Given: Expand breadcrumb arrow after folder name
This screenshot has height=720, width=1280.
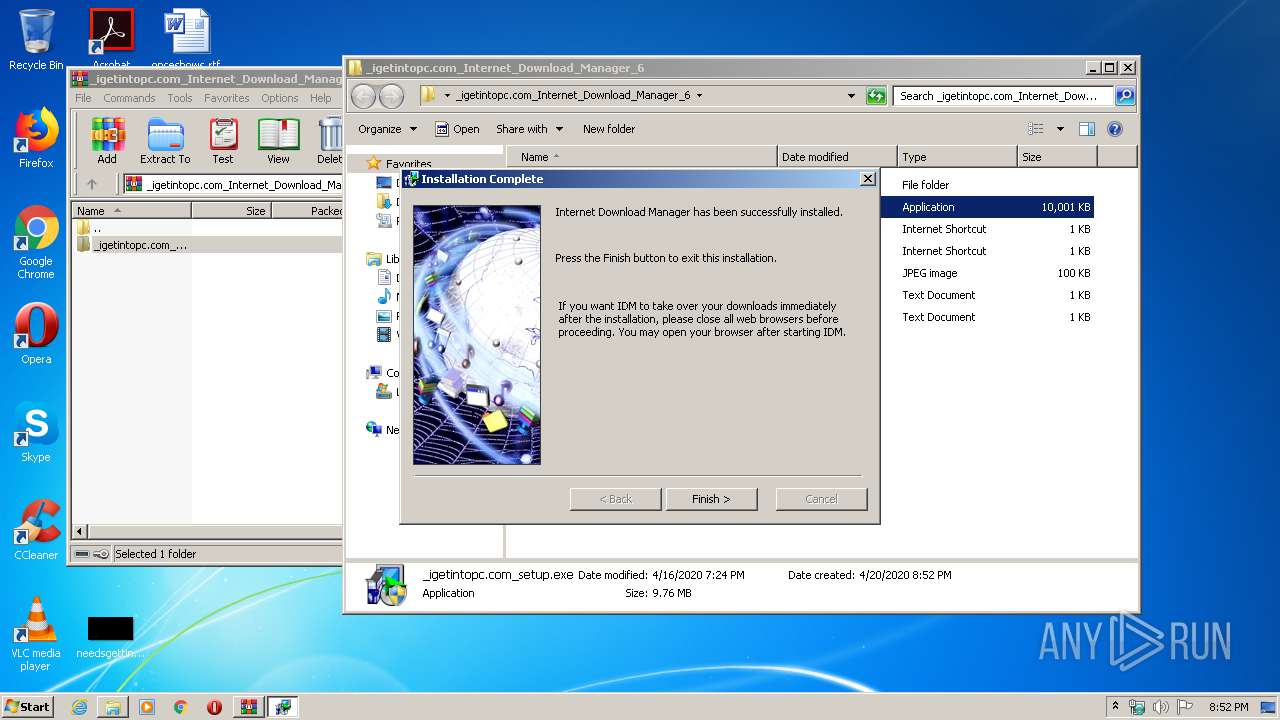Looking at the screenshot, I should click(699, 96).
